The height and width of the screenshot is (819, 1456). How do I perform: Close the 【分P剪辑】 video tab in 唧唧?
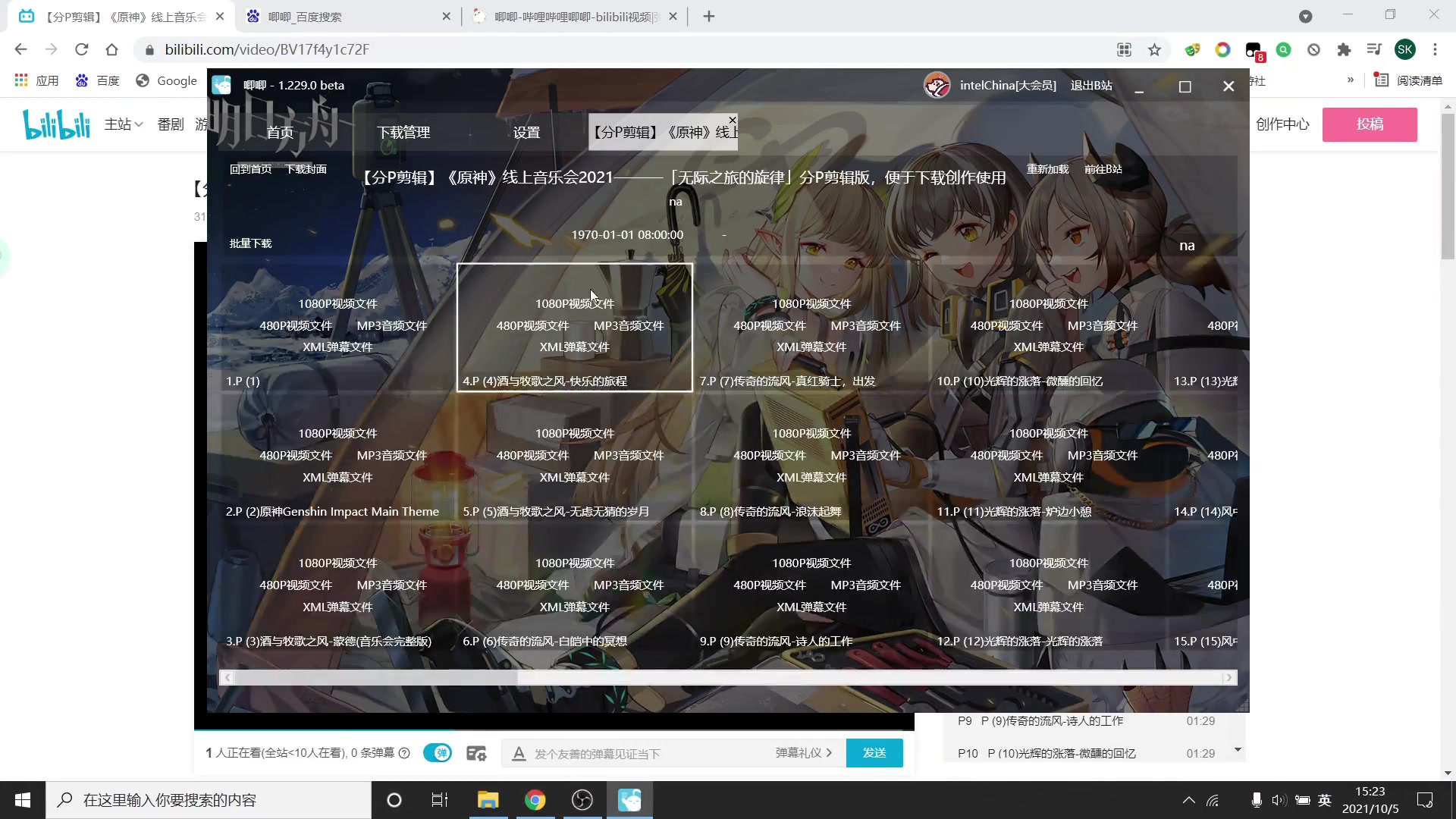coord(732,120)
